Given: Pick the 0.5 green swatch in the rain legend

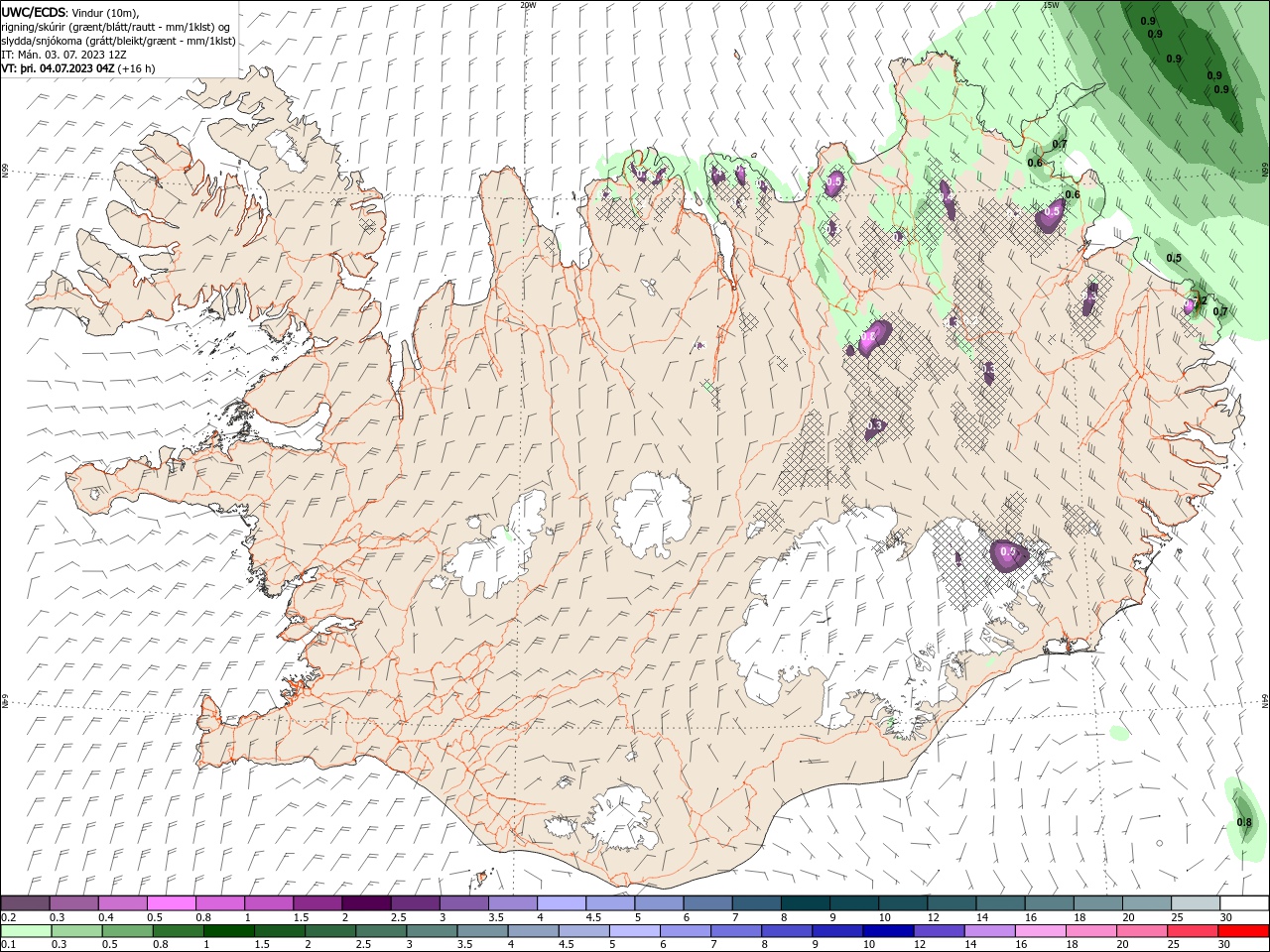Looking at the screenshot, I should [x=128, y=931].
